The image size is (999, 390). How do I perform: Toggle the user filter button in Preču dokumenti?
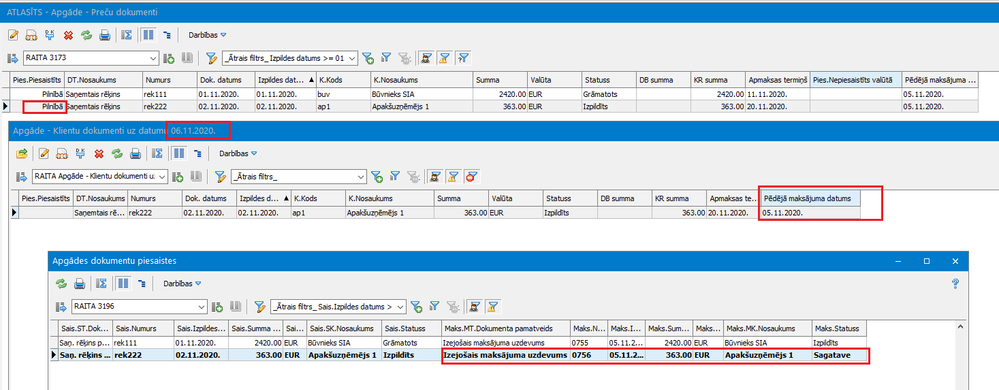pos(426,58)
